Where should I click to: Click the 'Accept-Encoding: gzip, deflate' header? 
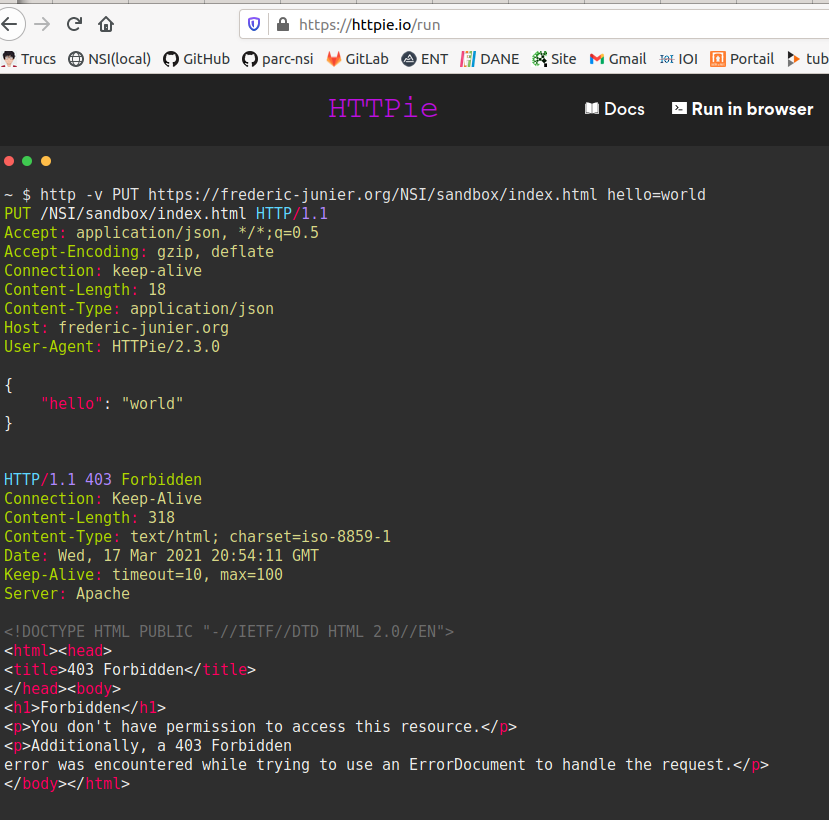pyautogui.click(x=139, y=252)
